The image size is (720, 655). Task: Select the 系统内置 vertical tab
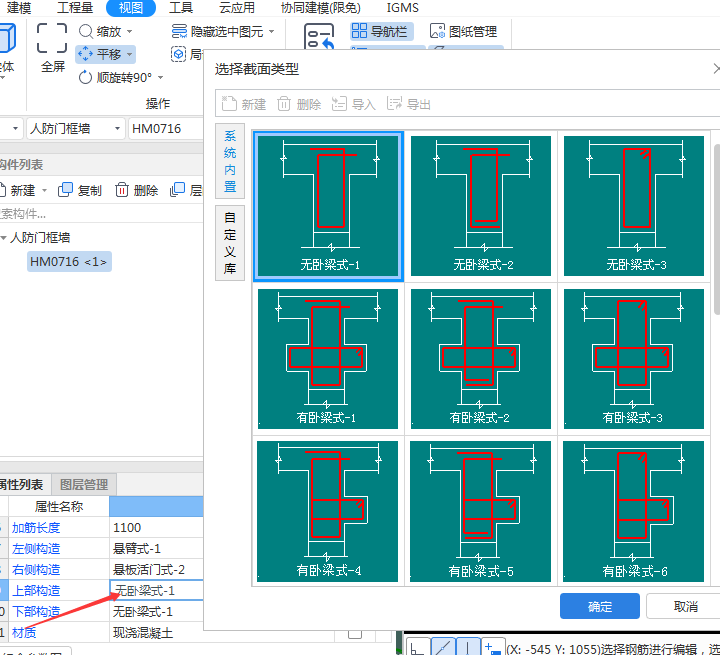(230, 161)
